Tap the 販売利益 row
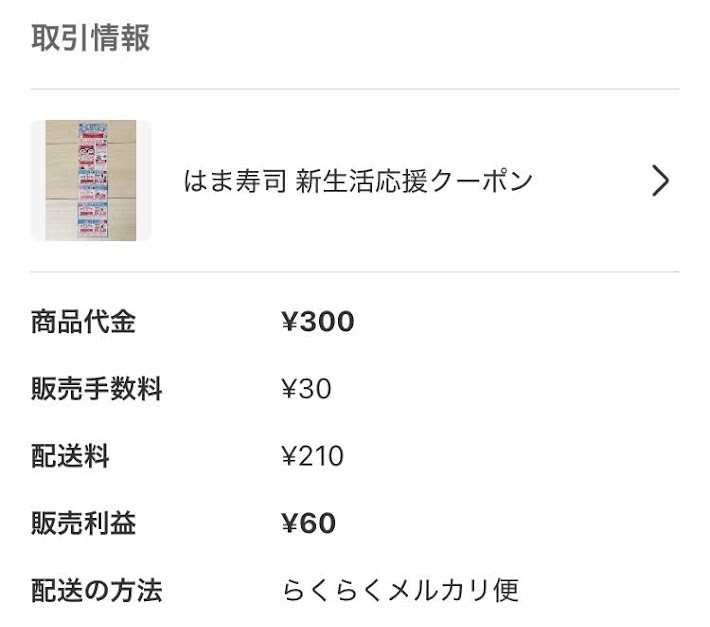This screenshot has height=627, width=710. 355,523
